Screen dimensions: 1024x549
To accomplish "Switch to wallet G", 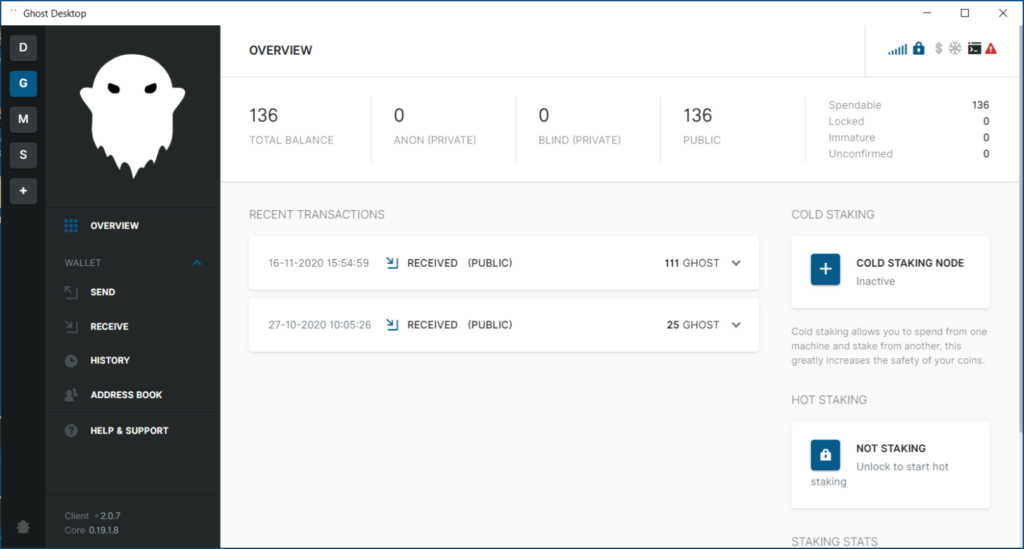I will [23, 83].
